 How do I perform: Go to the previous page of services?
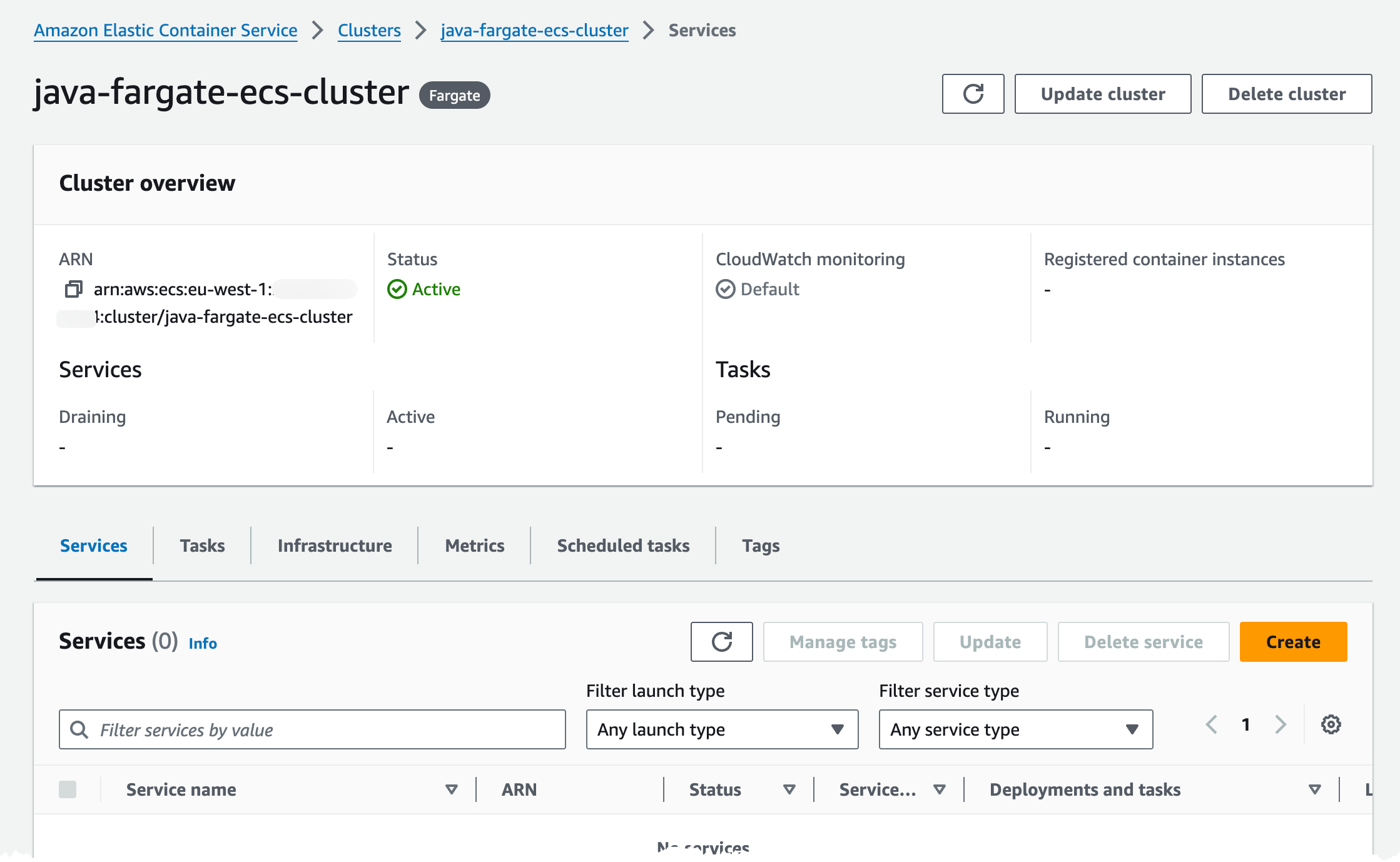1212,724
